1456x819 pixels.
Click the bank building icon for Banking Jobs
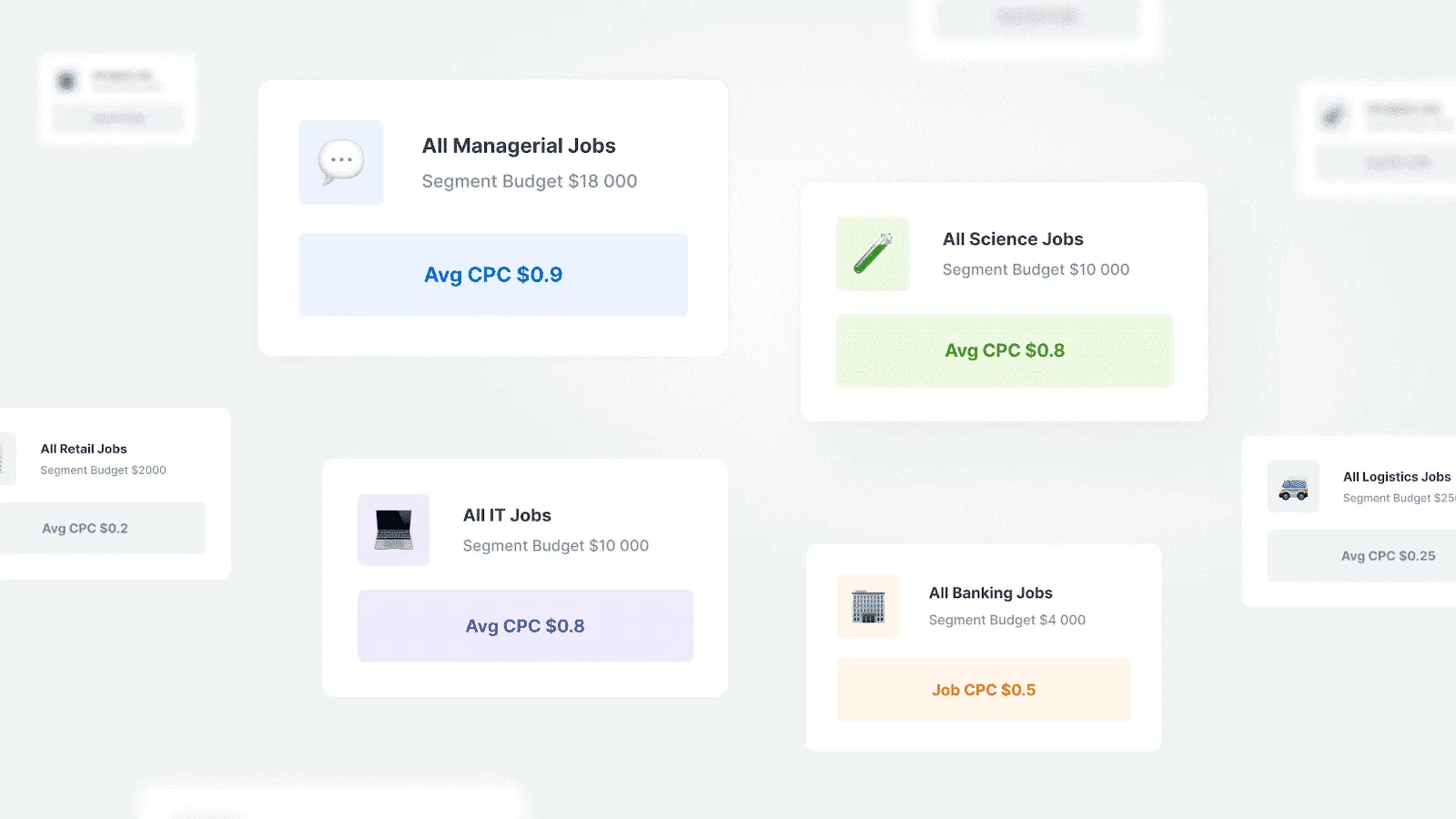coord(868,606)
